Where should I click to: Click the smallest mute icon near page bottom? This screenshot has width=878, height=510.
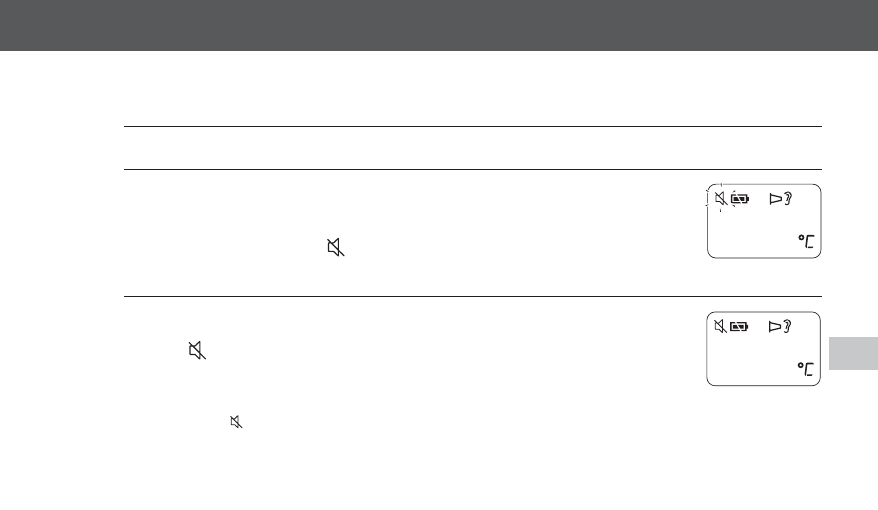click(x=236, y=422)
